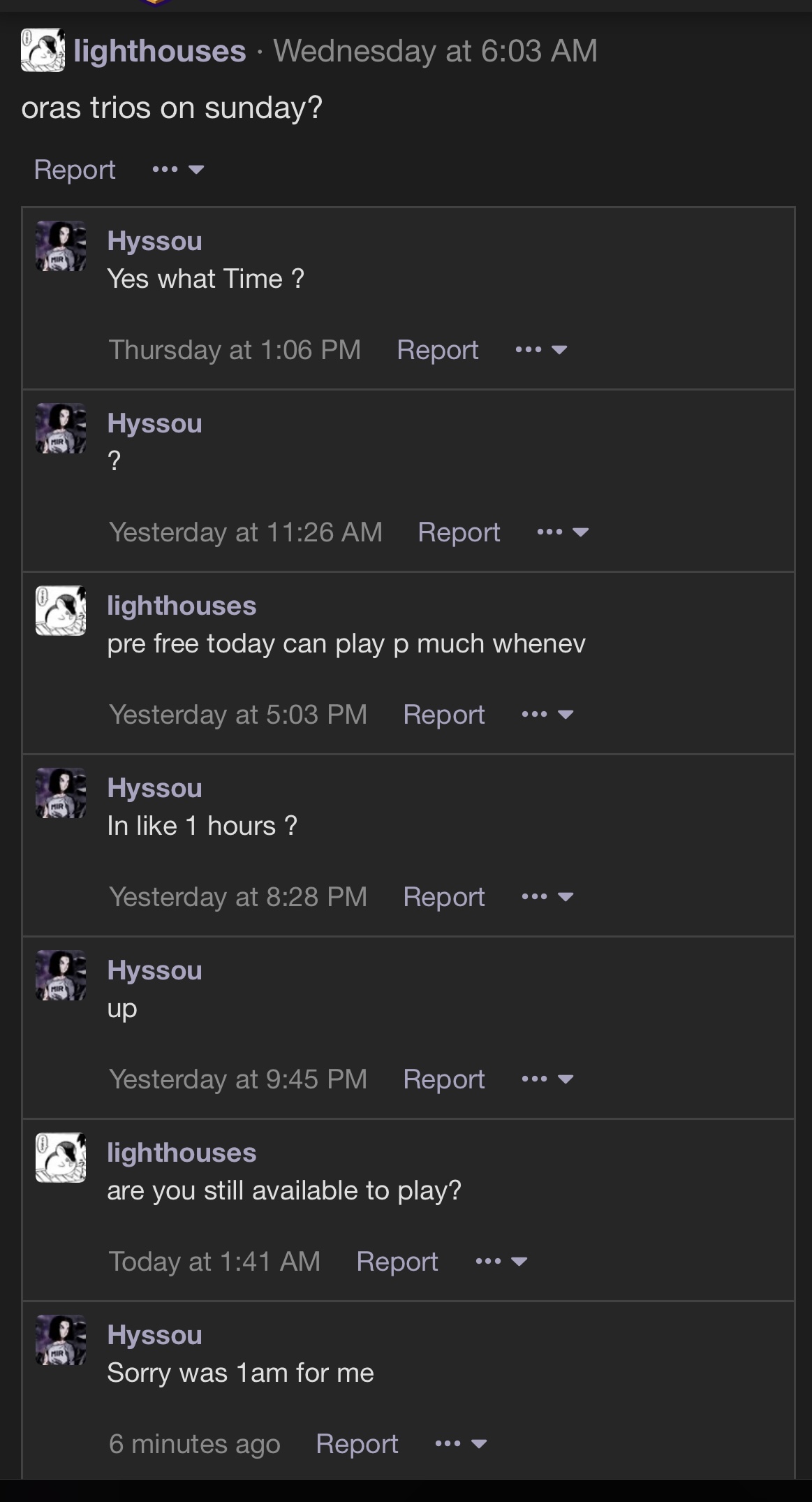Click Hyssou's avatar beside the '?' comment

pos(61,428)
